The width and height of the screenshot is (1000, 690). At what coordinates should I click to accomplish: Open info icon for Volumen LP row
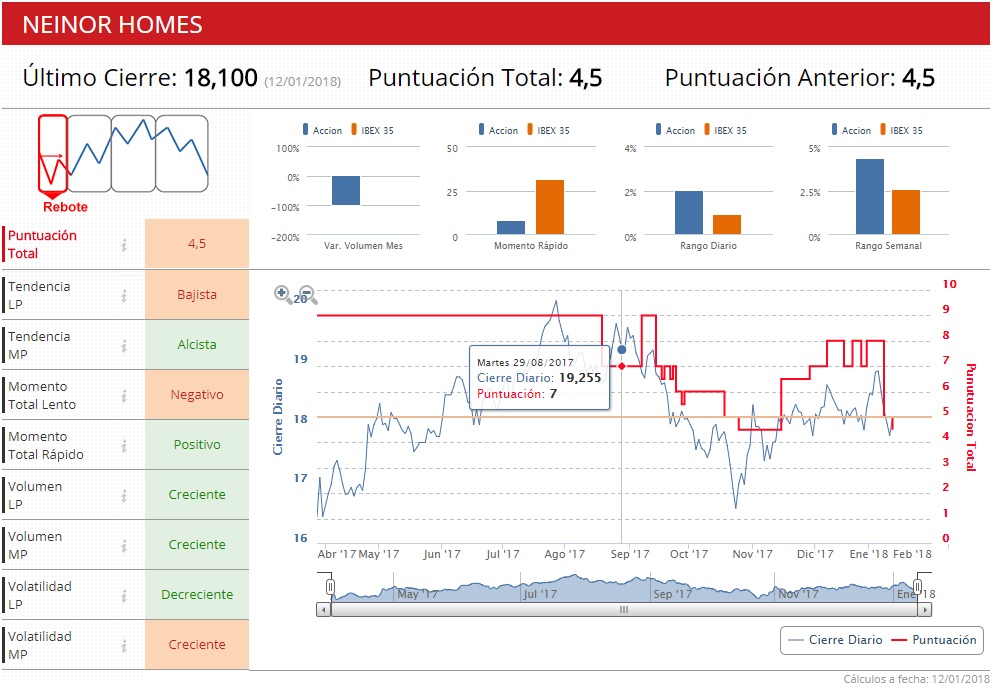(124, 495)
